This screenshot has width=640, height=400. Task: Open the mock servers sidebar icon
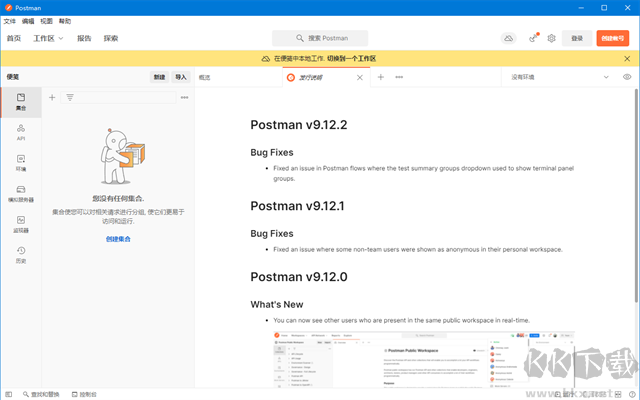tap(21, 193)
